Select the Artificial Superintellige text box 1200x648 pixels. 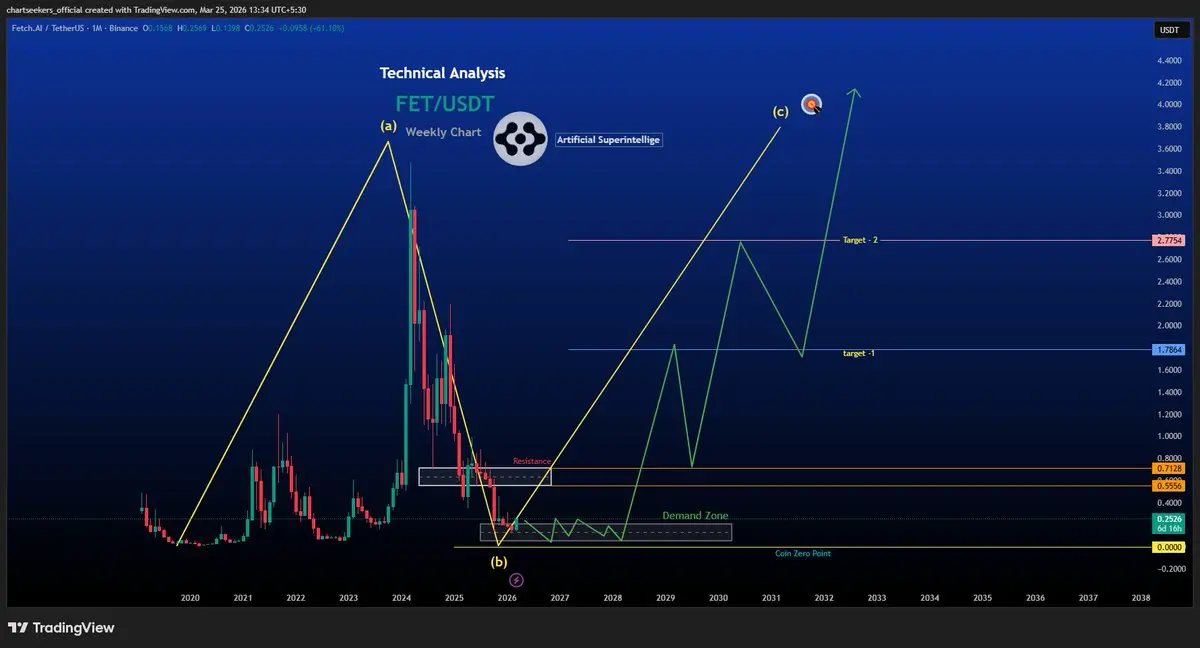point(608,140)
